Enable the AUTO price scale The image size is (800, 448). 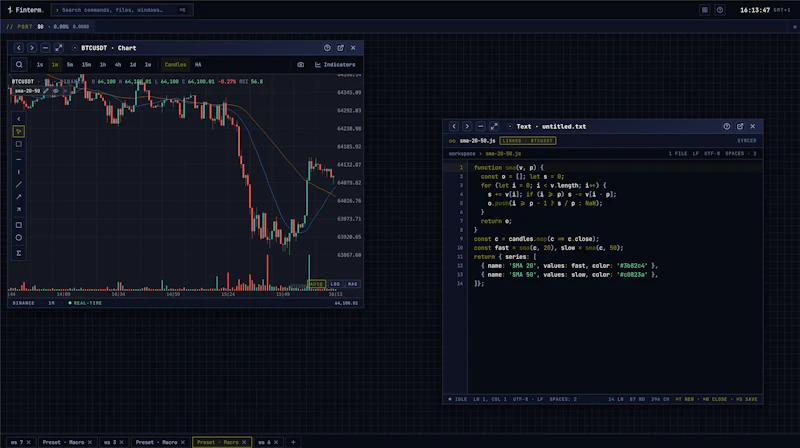[316, 284]
